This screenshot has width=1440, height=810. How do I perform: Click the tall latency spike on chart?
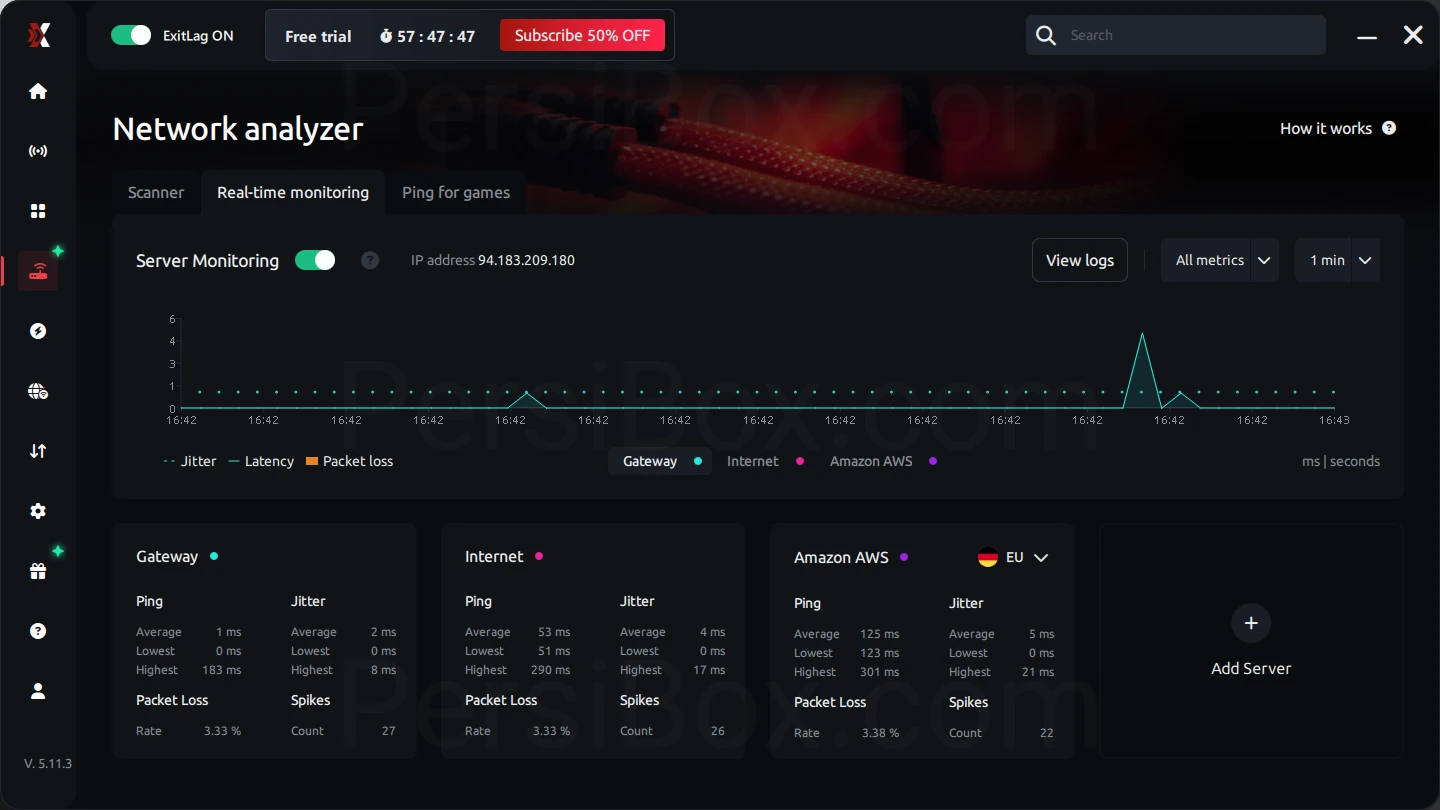[1142, 370]
